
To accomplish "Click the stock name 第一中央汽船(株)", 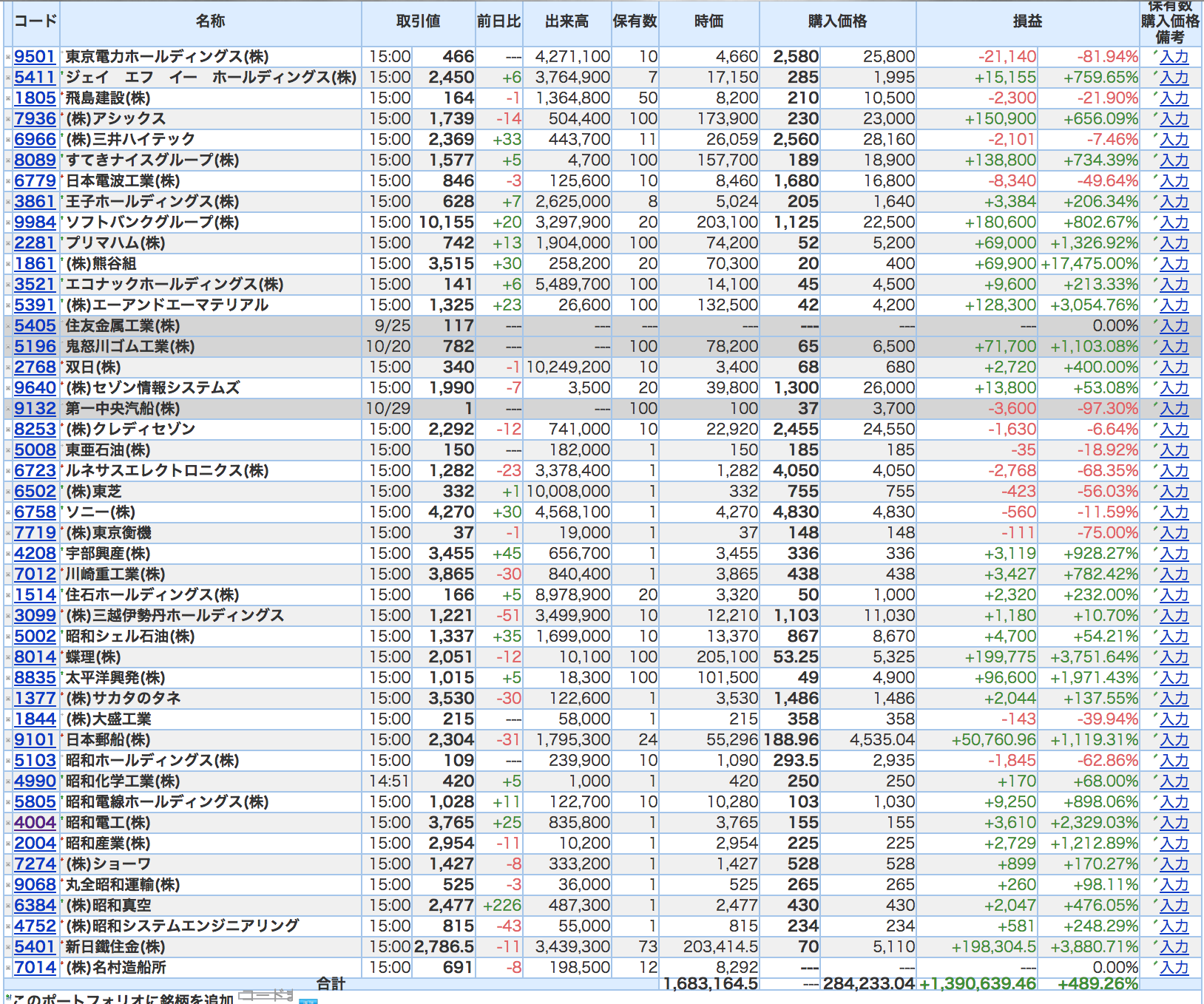I will coord(123,409).
